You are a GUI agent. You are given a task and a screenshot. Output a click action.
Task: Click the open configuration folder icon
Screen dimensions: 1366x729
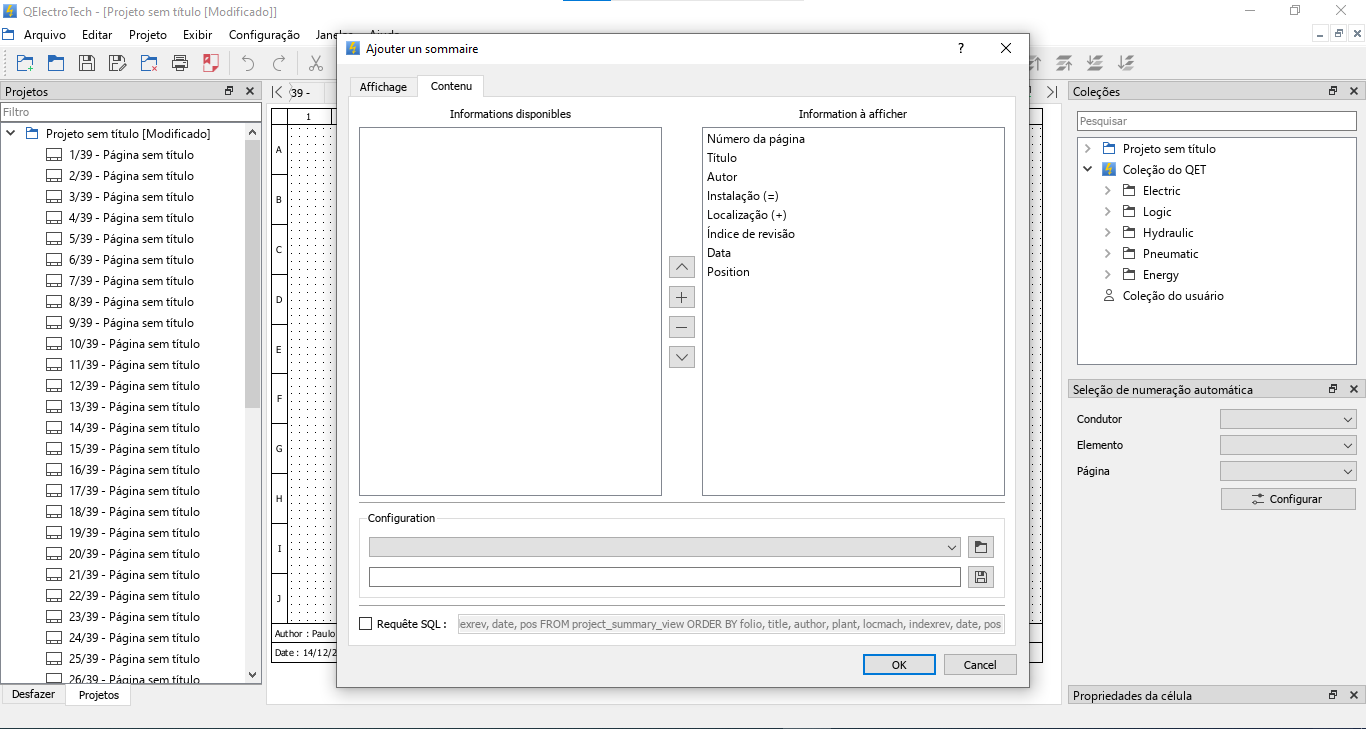(980, 547)
